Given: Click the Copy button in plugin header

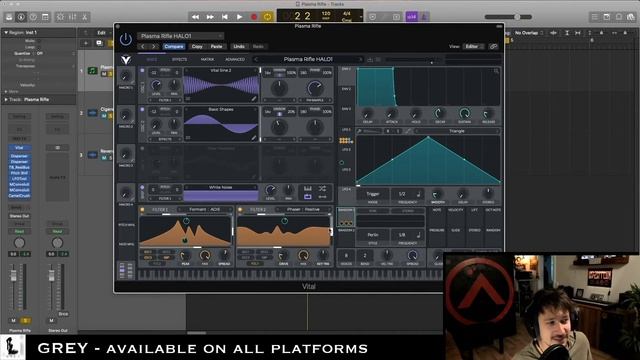Looking at the screenshot, I should coord(197,47).
